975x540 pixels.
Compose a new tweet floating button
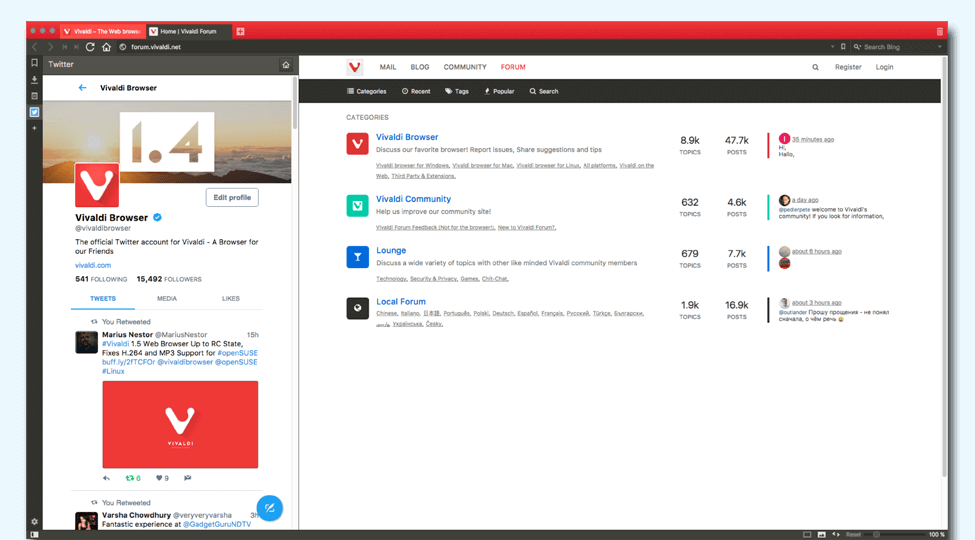tap(269, 508)
